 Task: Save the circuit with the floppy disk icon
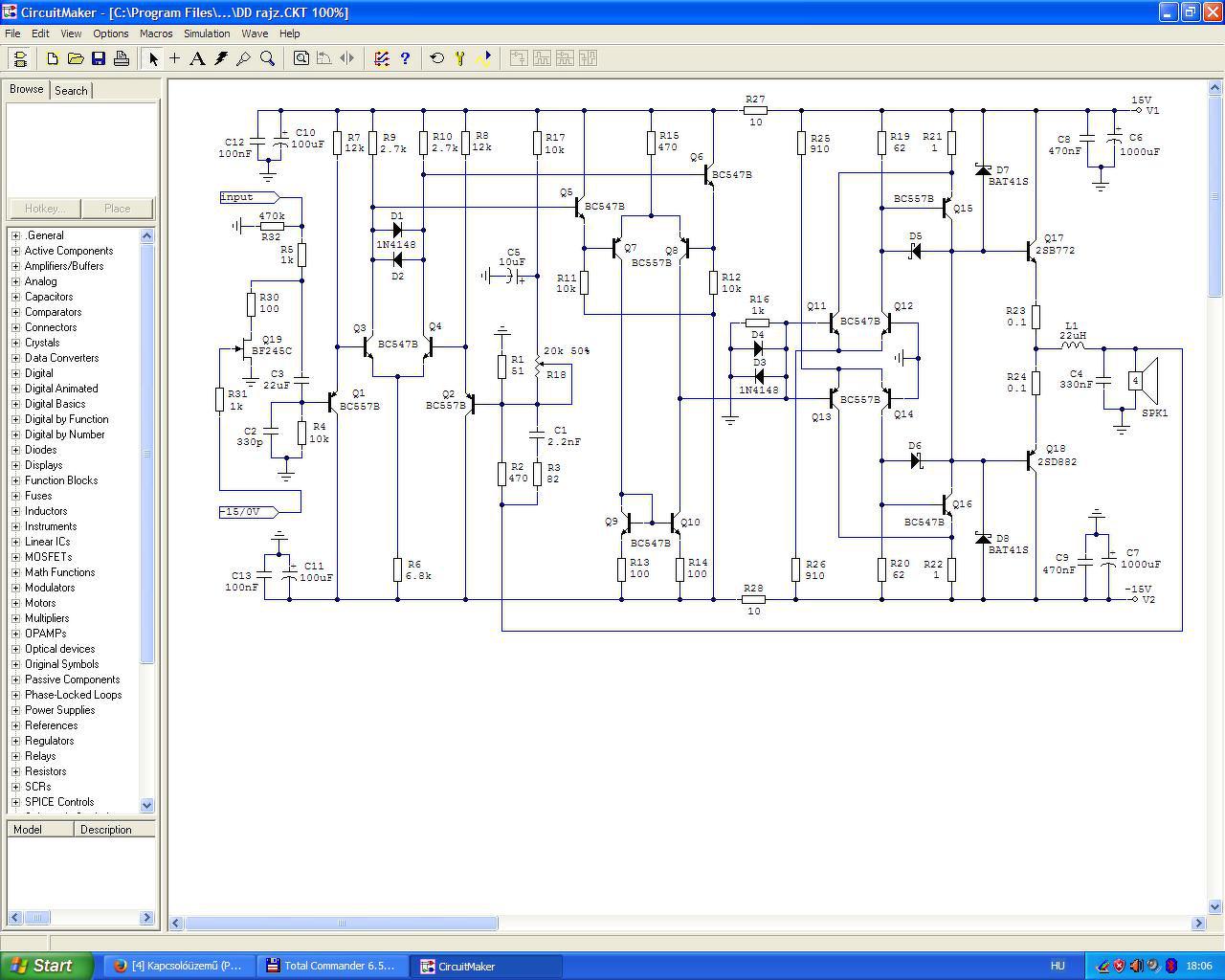99,58
